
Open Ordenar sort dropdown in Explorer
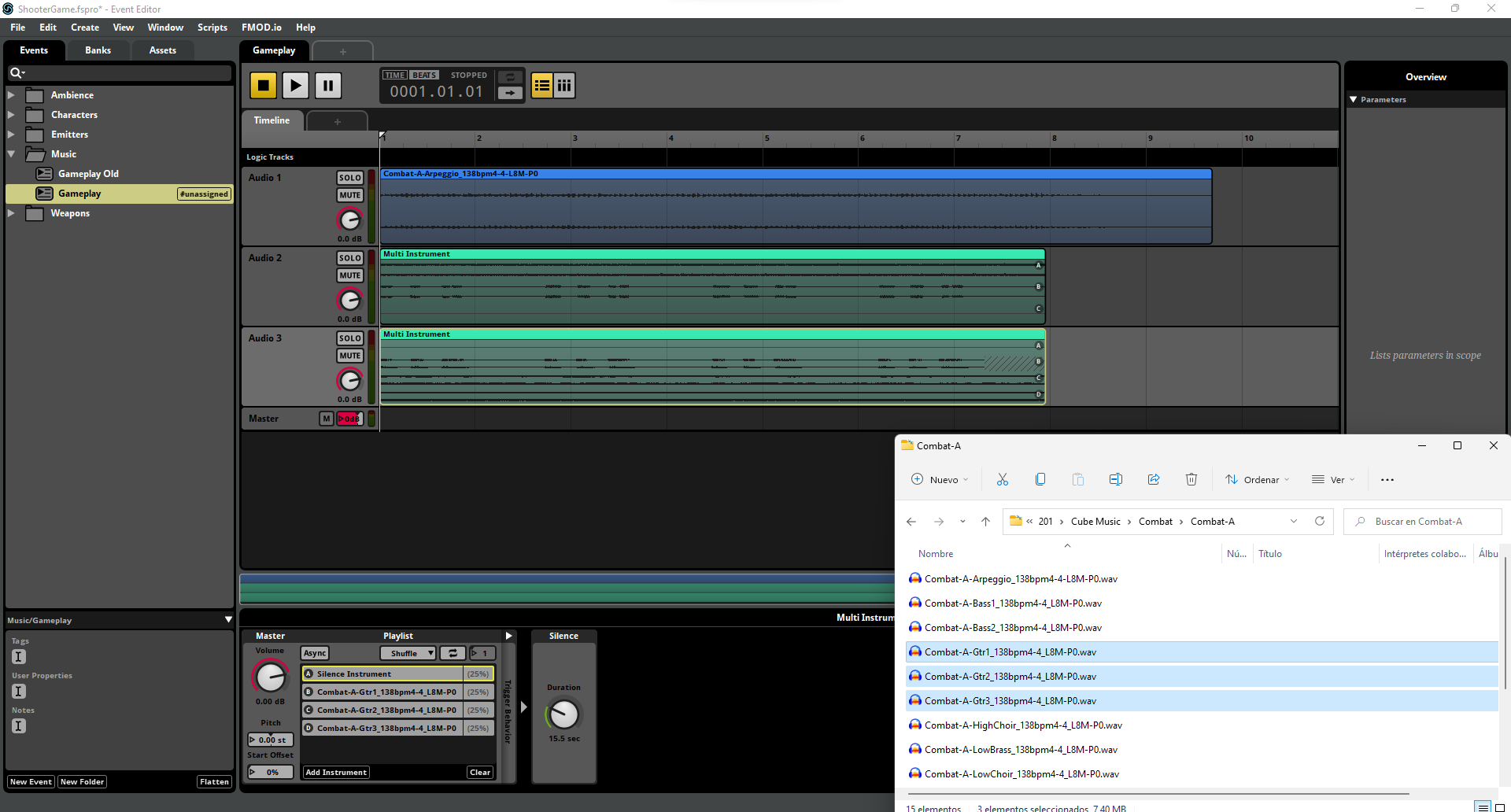1257,480
